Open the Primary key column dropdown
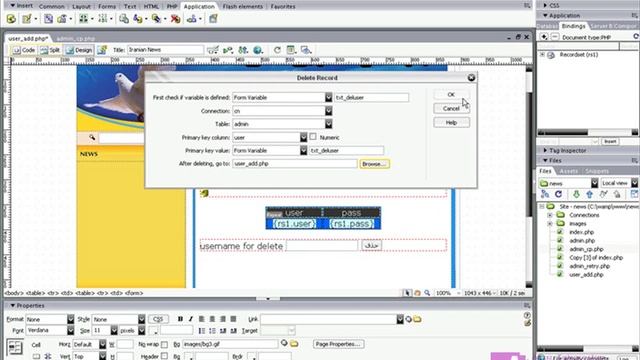The height and width of the screenshot is (360, 640). (303, 138)
